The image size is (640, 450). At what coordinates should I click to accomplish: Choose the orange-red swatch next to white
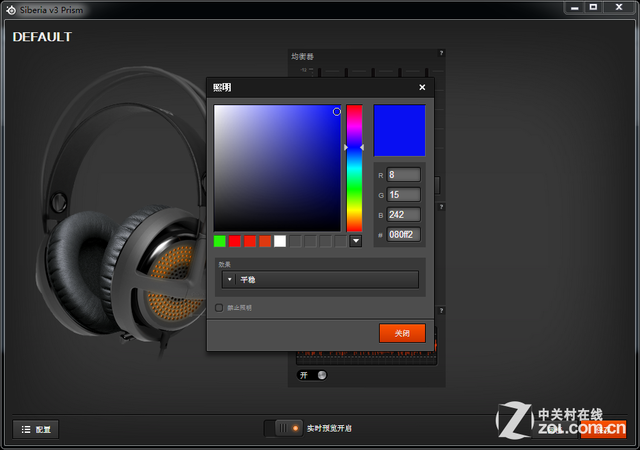[x=265, y=241]
